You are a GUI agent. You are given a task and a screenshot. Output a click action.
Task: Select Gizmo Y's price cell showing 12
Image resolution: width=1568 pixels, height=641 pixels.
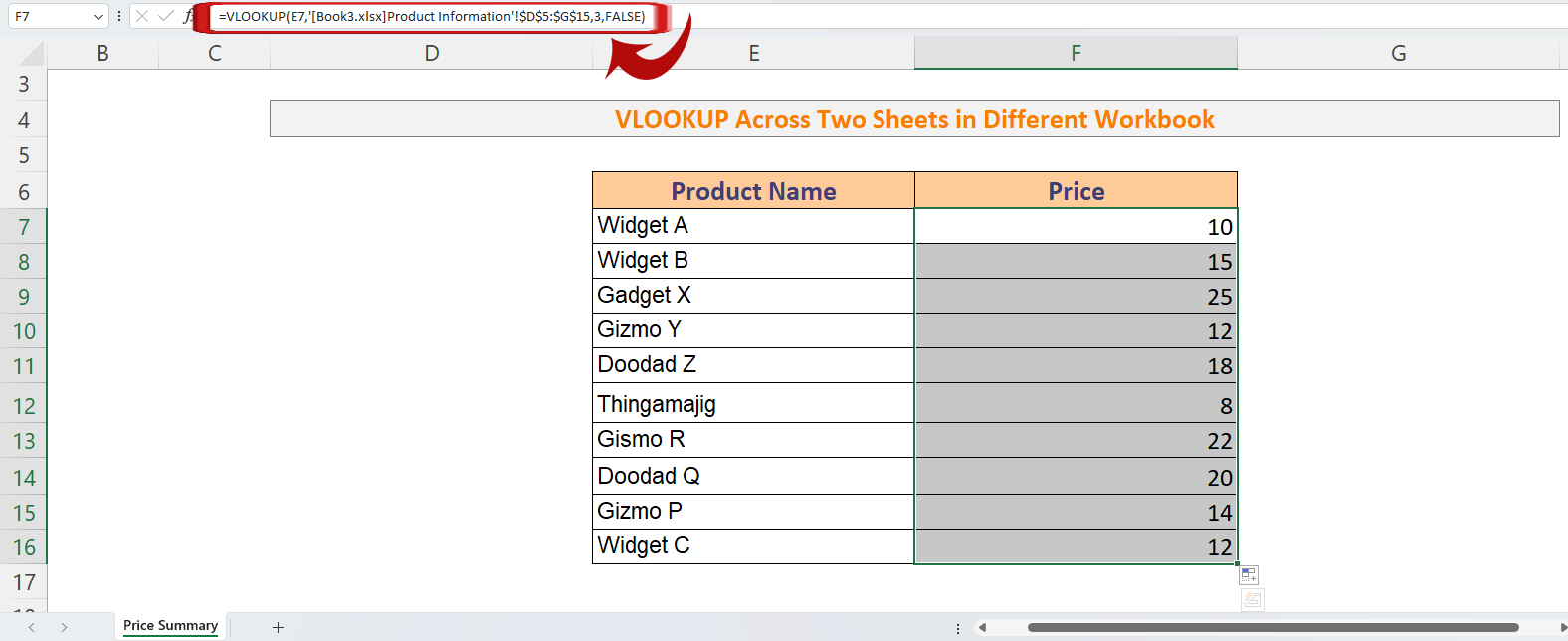click(1076, 330)
